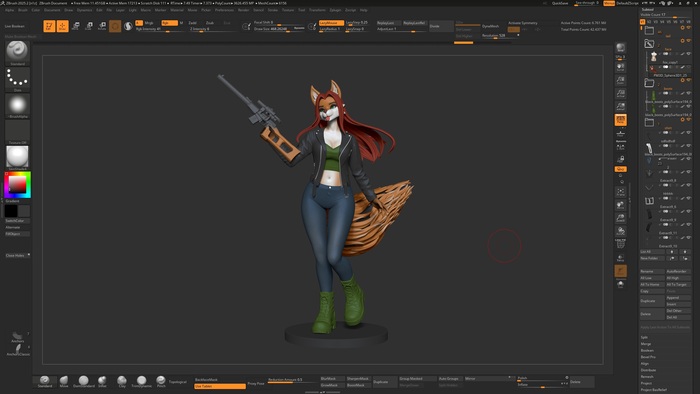Image resolution: width=700 pixels, height=394 pixels.
Task: Click Append button in Subtool panel
Action: [678, 298]
